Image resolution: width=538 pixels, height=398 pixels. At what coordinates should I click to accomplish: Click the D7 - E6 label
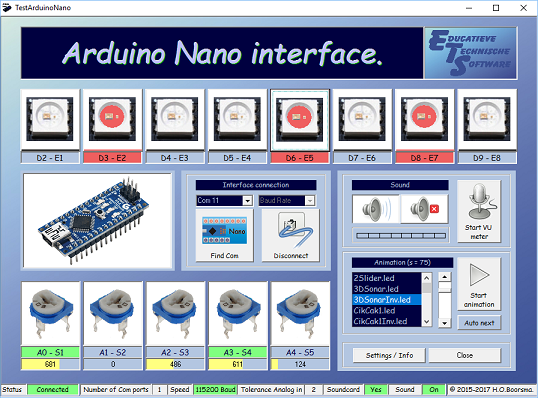coord(362,158)
